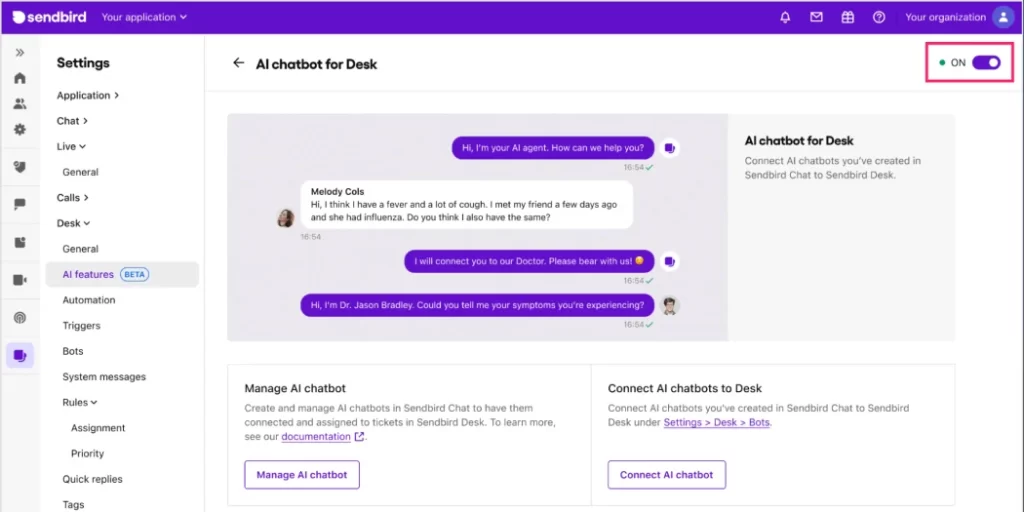1024x512 pixels.
Task: Open the gift box icon in header
Action: pos(848,18)
